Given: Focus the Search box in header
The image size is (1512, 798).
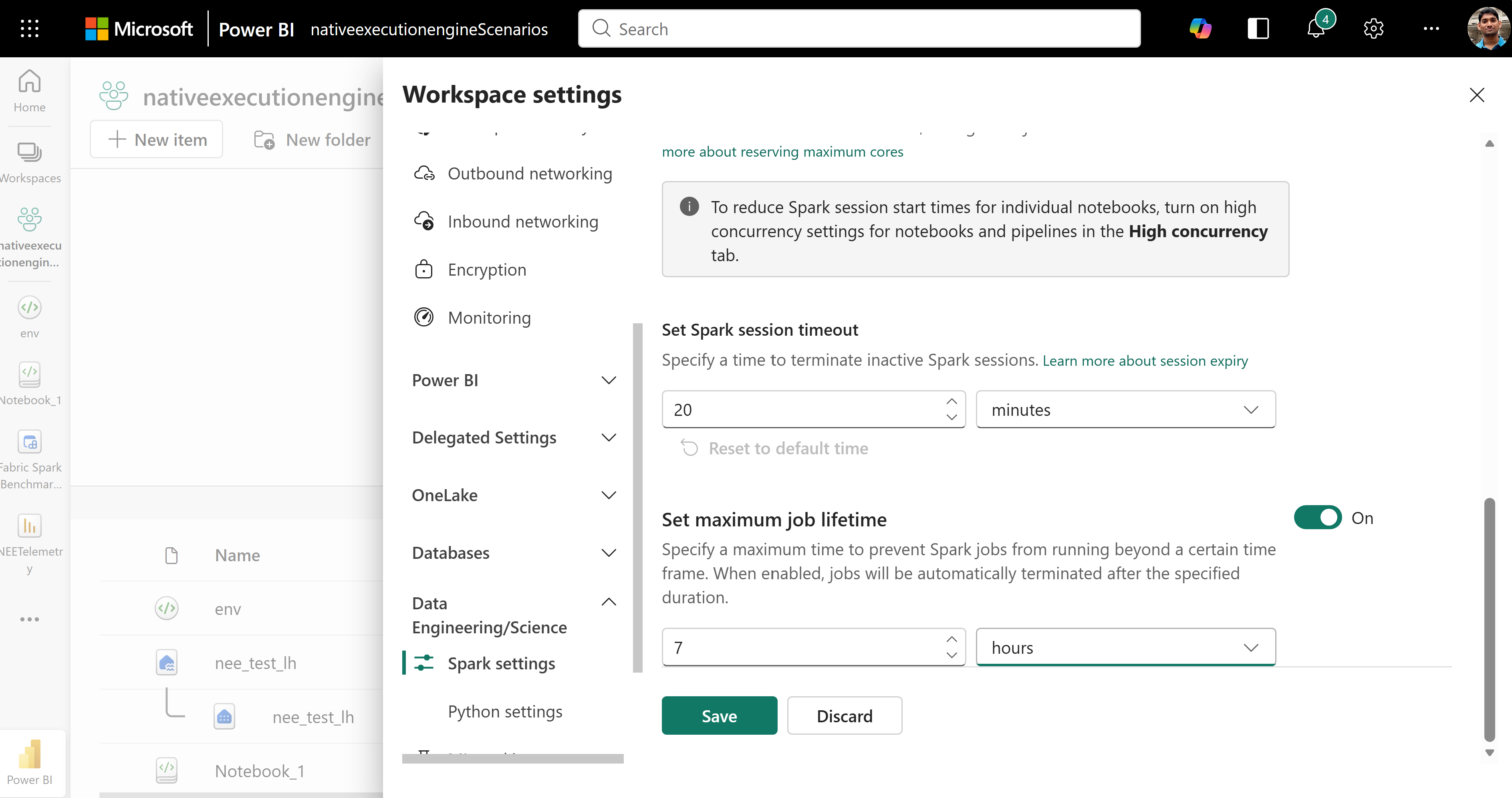Looking at the screenshot, I should (859, 29).
